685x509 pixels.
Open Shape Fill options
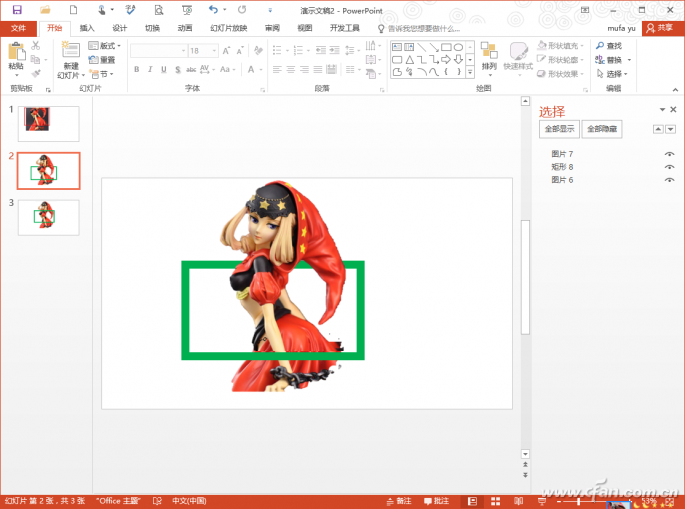[x=560, y=45]
